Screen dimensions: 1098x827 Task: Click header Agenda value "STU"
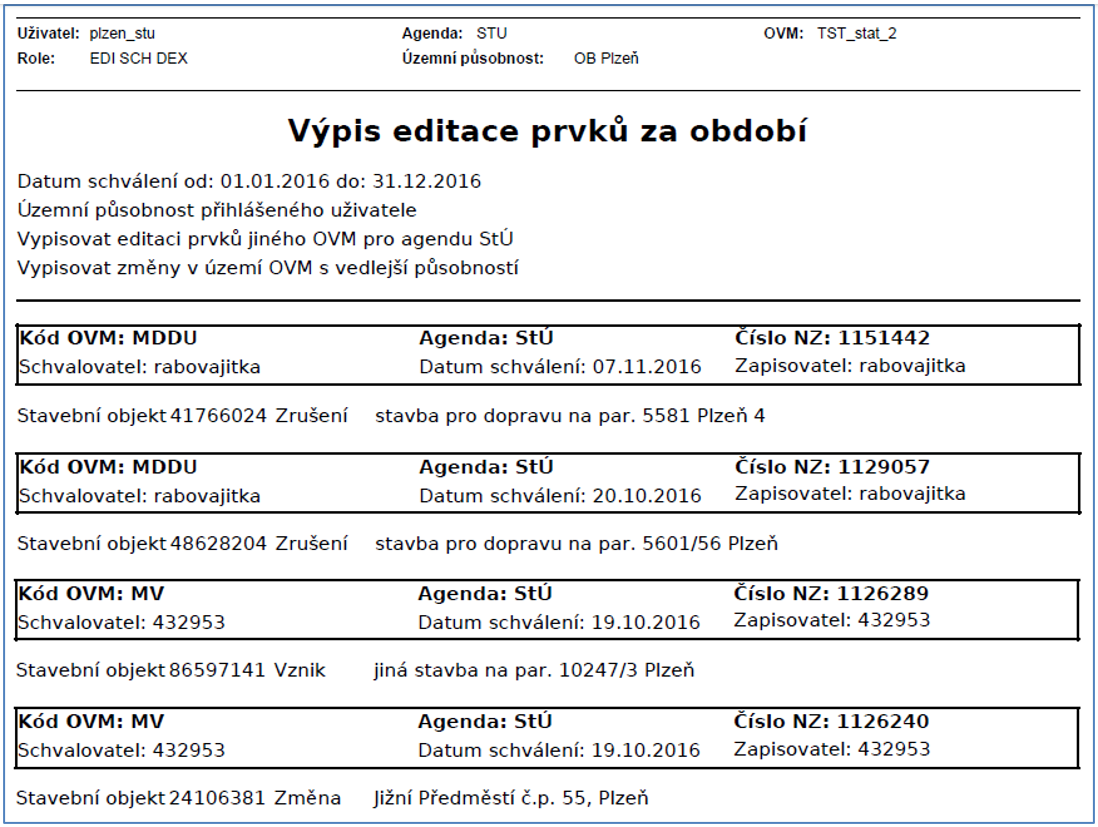(491, 34)
